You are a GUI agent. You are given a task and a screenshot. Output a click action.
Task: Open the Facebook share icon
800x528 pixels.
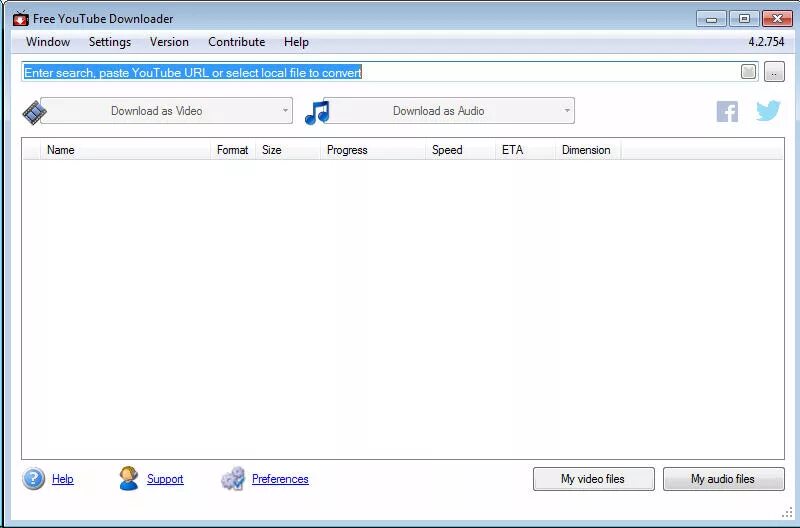[x=727, y=111]
